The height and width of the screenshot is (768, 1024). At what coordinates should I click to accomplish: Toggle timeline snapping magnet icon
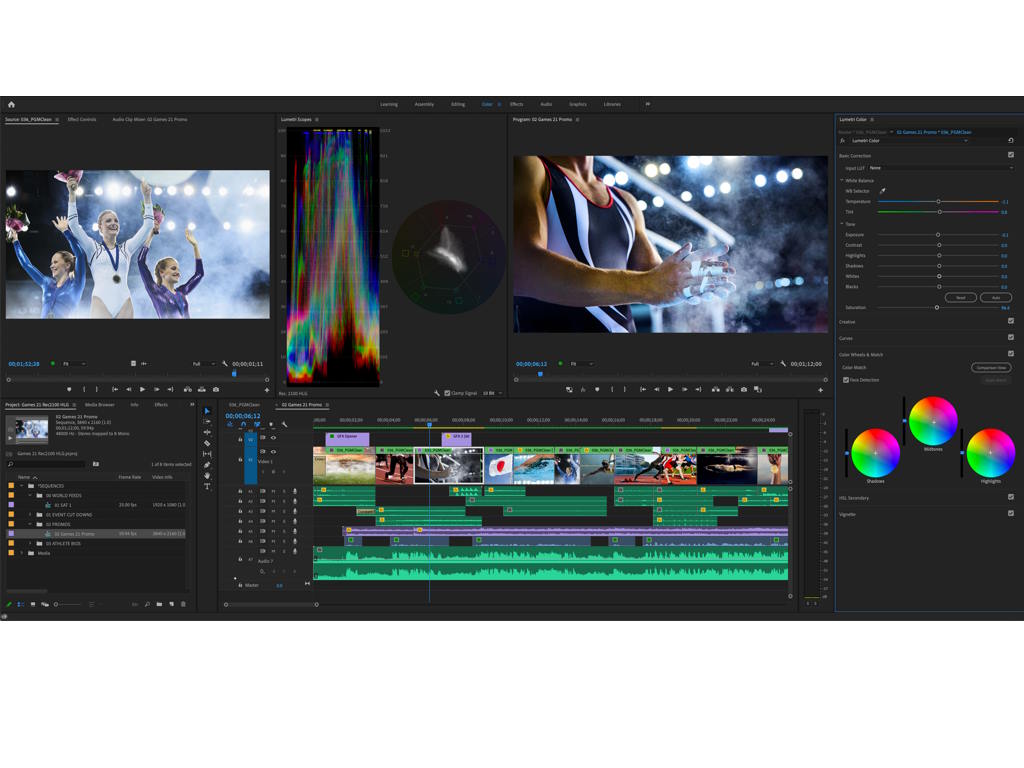243,424
